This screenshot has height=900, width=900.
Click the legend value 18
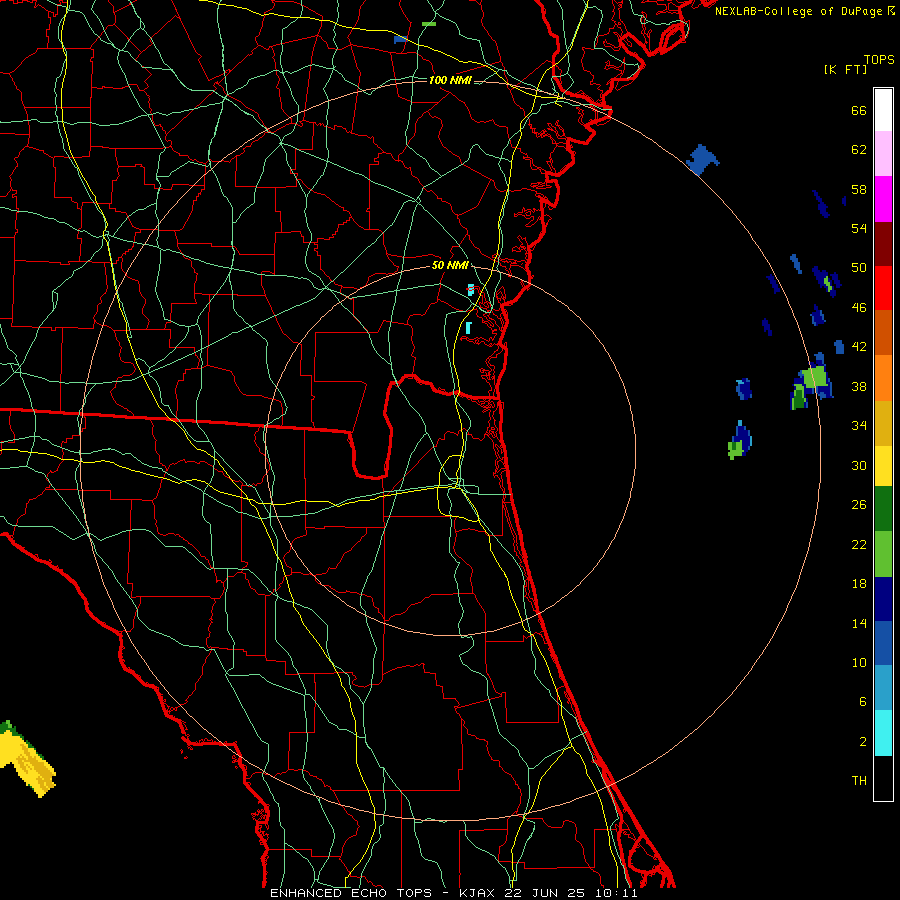tap(859, 584)
